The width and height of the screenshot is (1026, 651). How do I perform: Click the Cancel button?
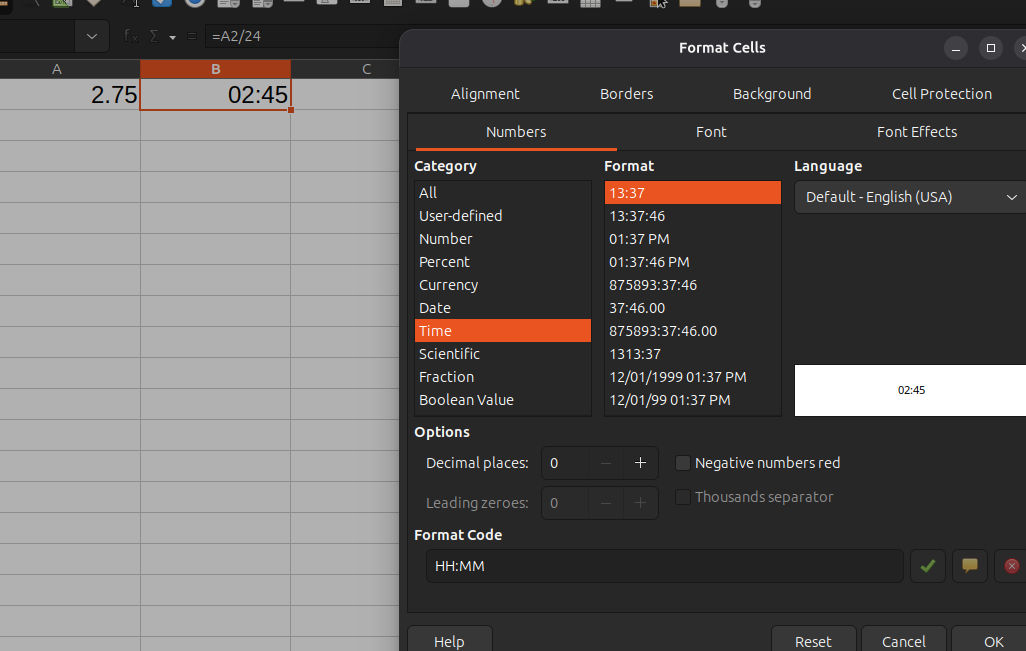tap(904, 641)
